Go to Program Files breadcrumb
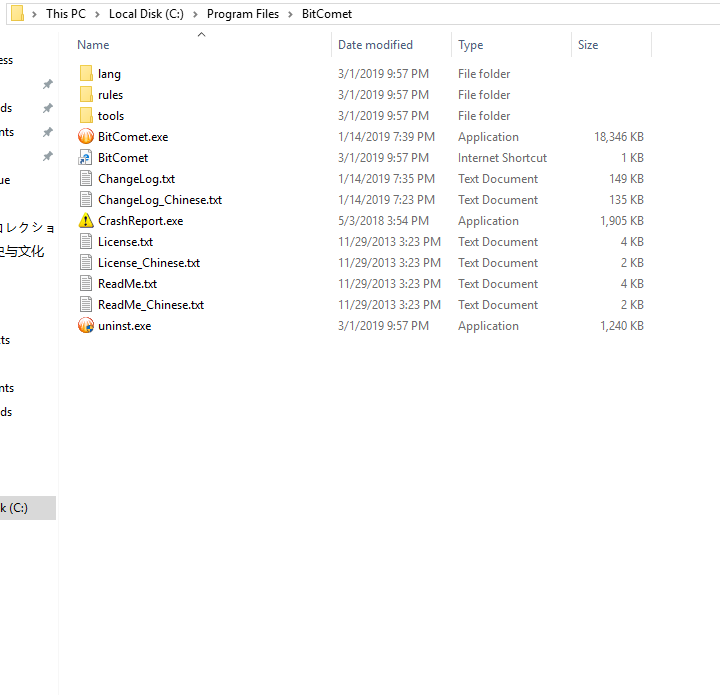This screenshot has width=720, height=695. coord(242,14)
